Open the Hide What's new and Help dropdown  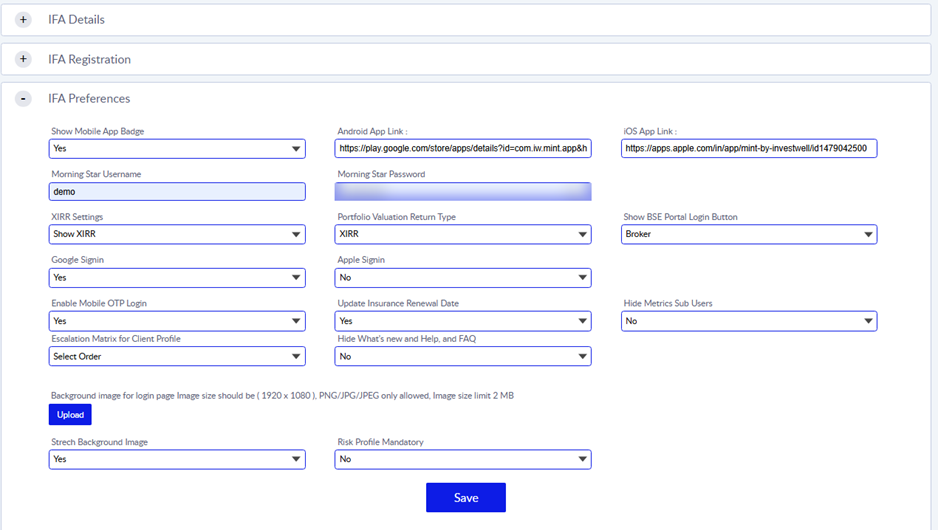[463, 356]
